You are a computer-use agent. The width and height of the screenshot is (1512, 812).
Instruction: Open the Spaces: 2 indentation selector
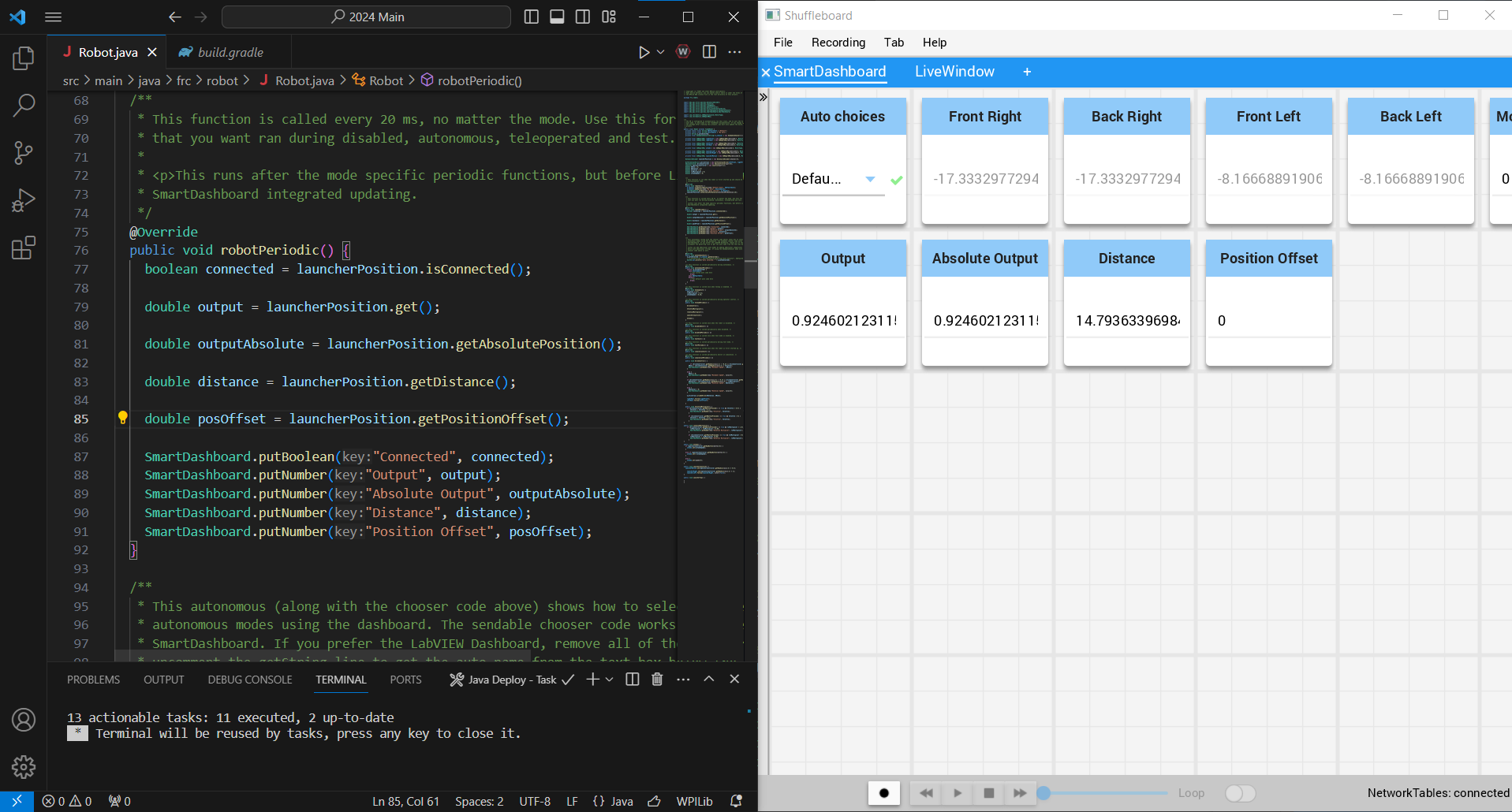480,801
